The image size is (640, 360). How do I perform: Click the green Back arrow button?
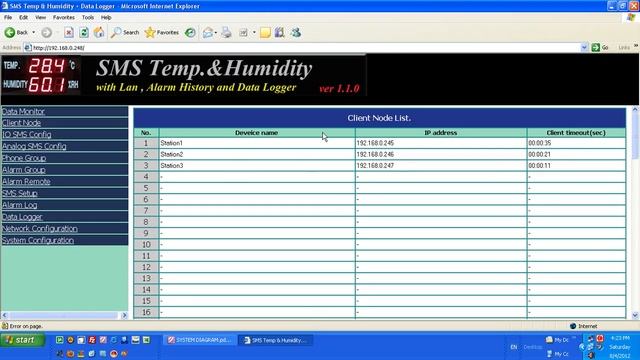[x=10, y=32]
